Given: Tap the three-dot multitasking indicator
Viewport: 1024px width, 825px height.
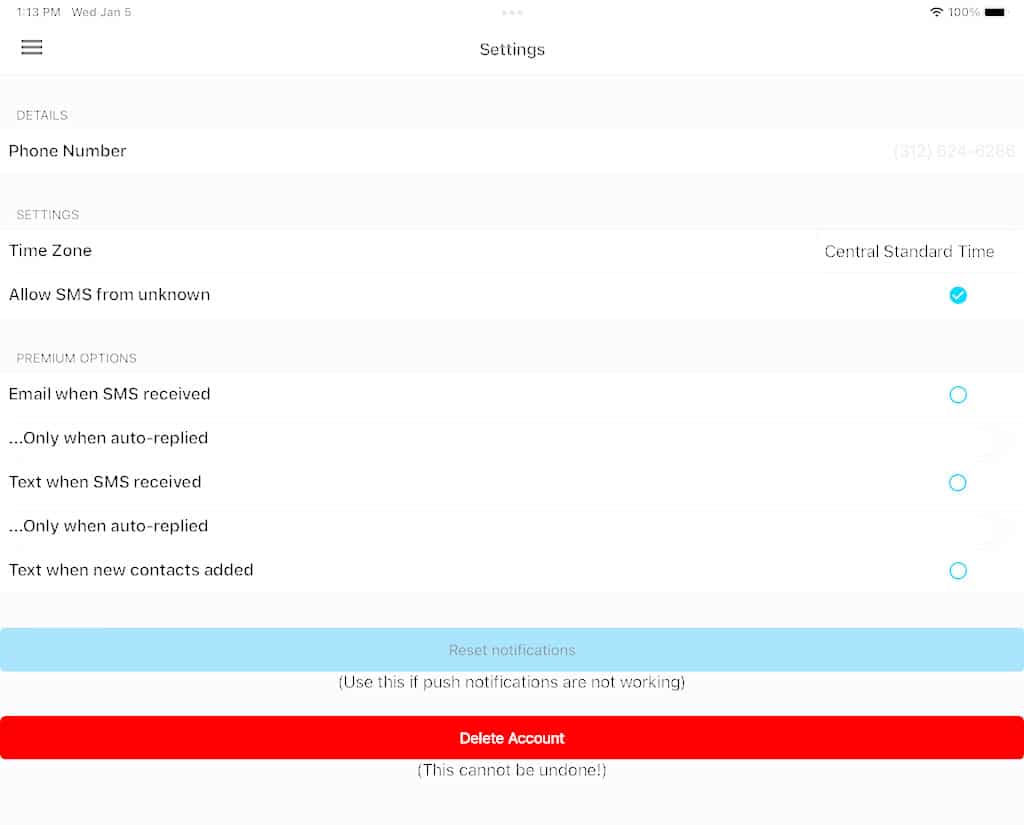Looking at the screenshot, I should coord(512,12).
